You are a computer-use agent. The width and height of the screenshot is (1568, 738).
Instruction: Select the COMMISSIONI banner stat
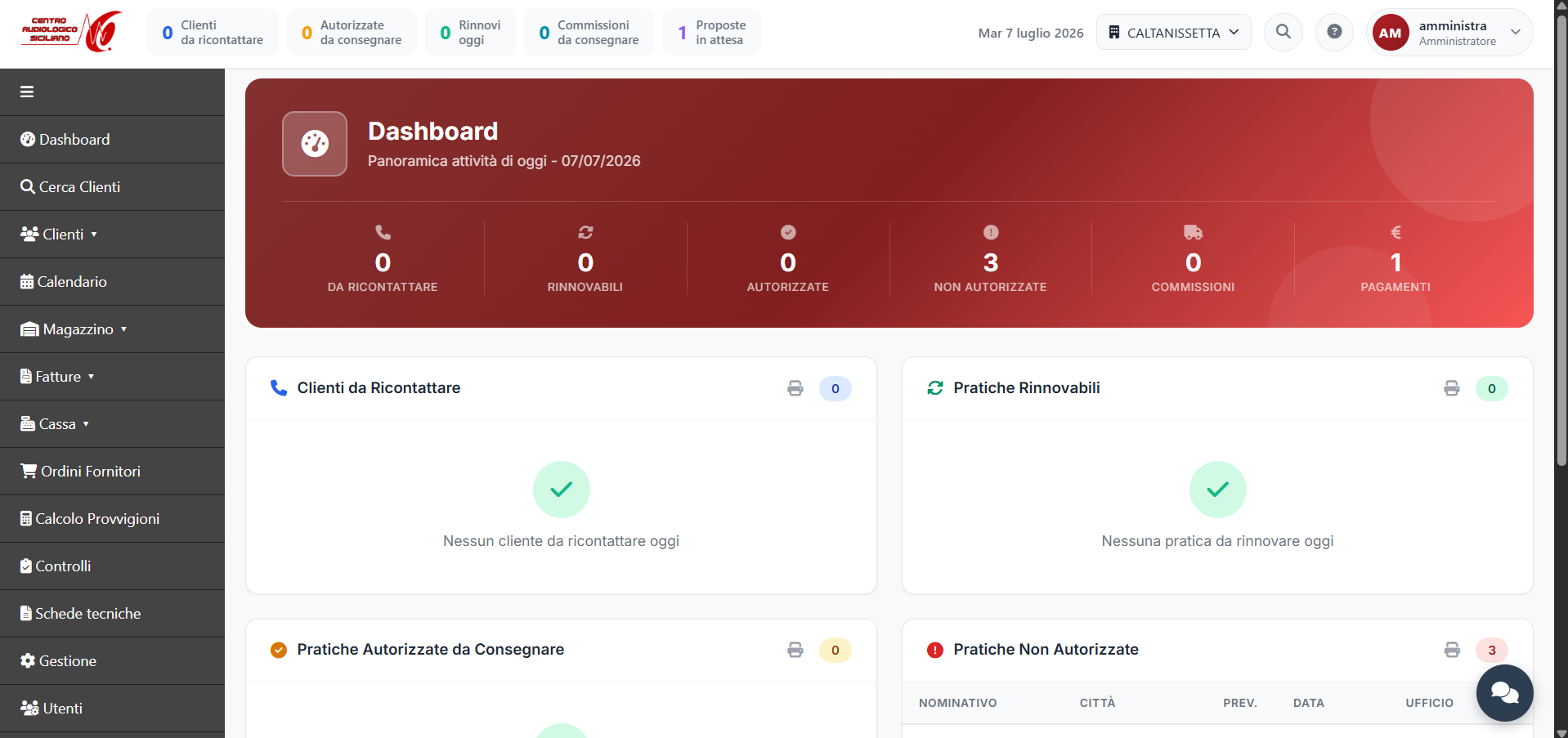click(x=1194, y=258)
